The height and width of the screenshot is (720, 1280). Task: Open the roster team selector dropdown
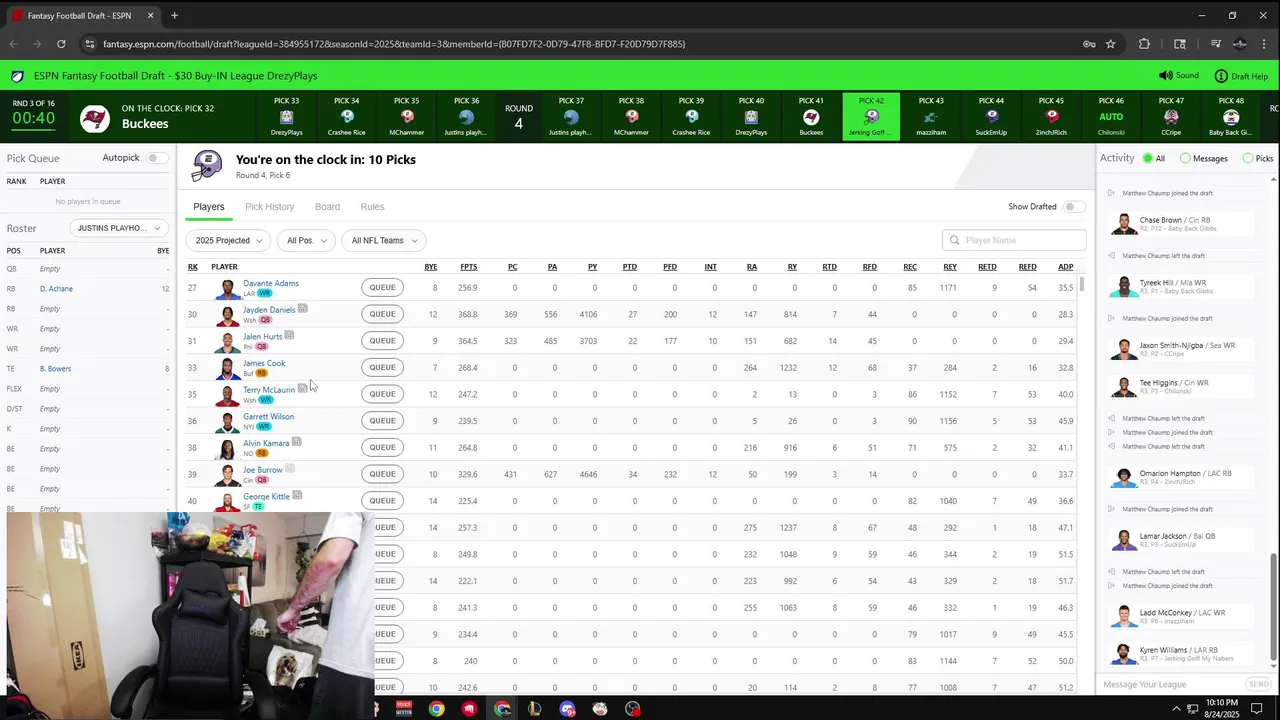point(120,228)
